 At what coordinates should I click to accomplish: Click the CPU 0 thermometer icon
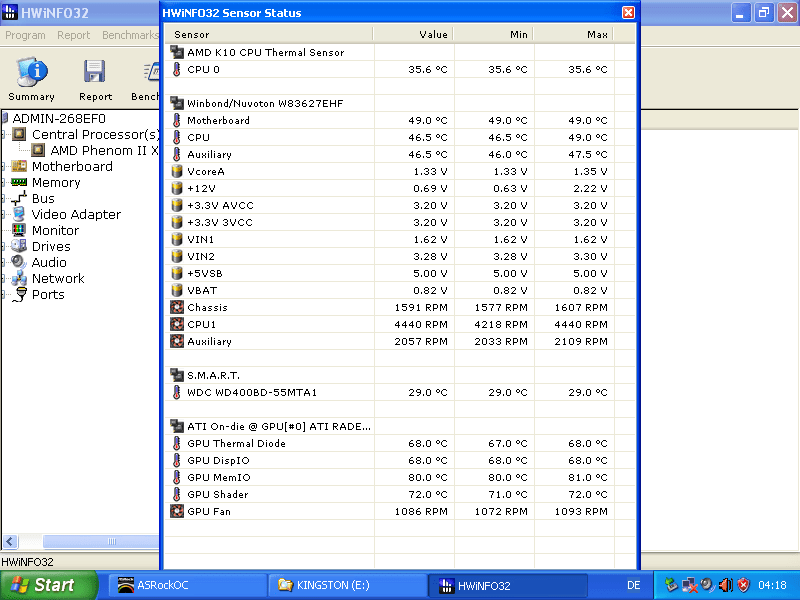point(177,69)
